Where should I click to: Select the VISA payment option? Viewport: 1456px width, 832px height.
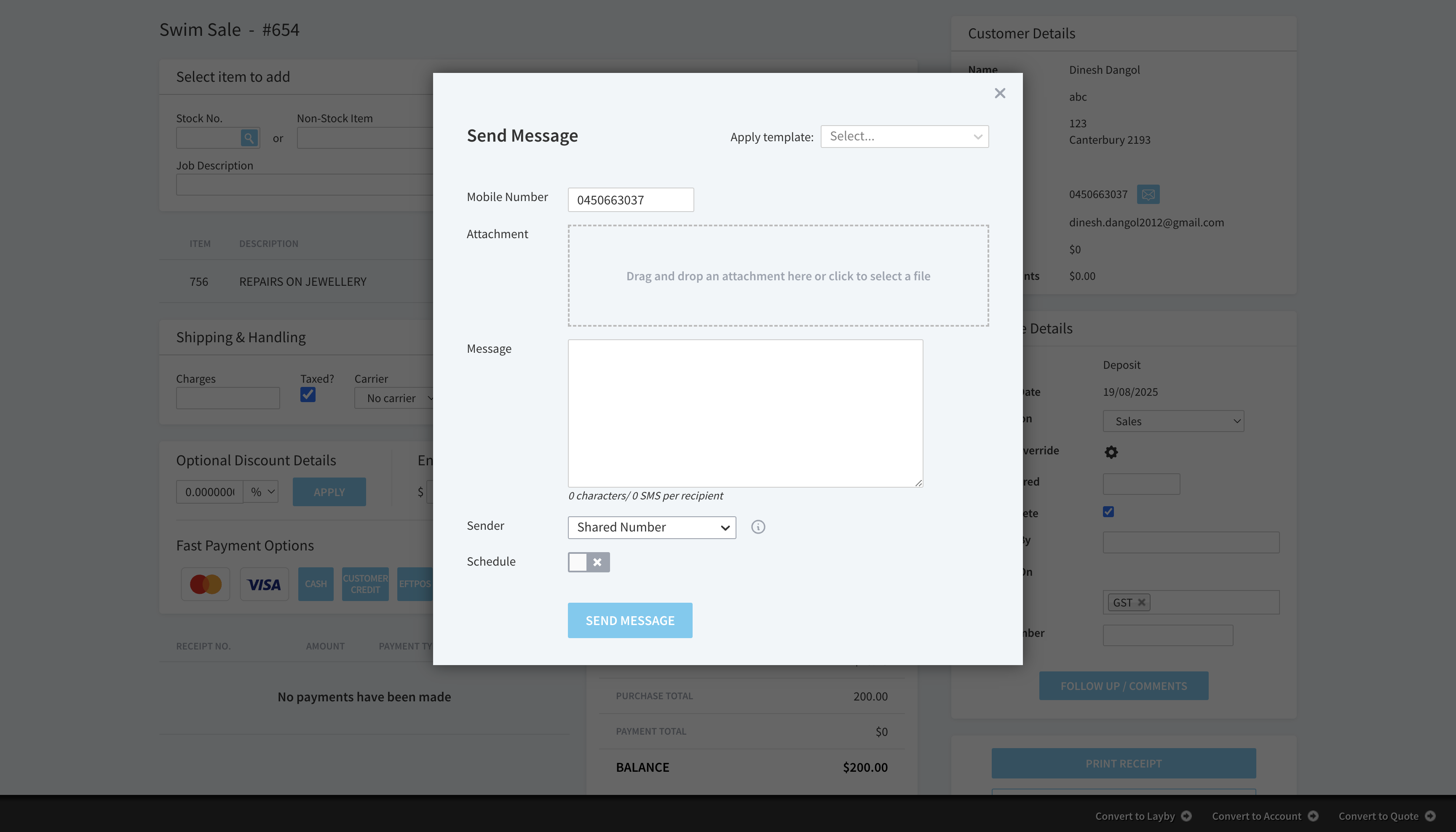(x=264, y=584)
